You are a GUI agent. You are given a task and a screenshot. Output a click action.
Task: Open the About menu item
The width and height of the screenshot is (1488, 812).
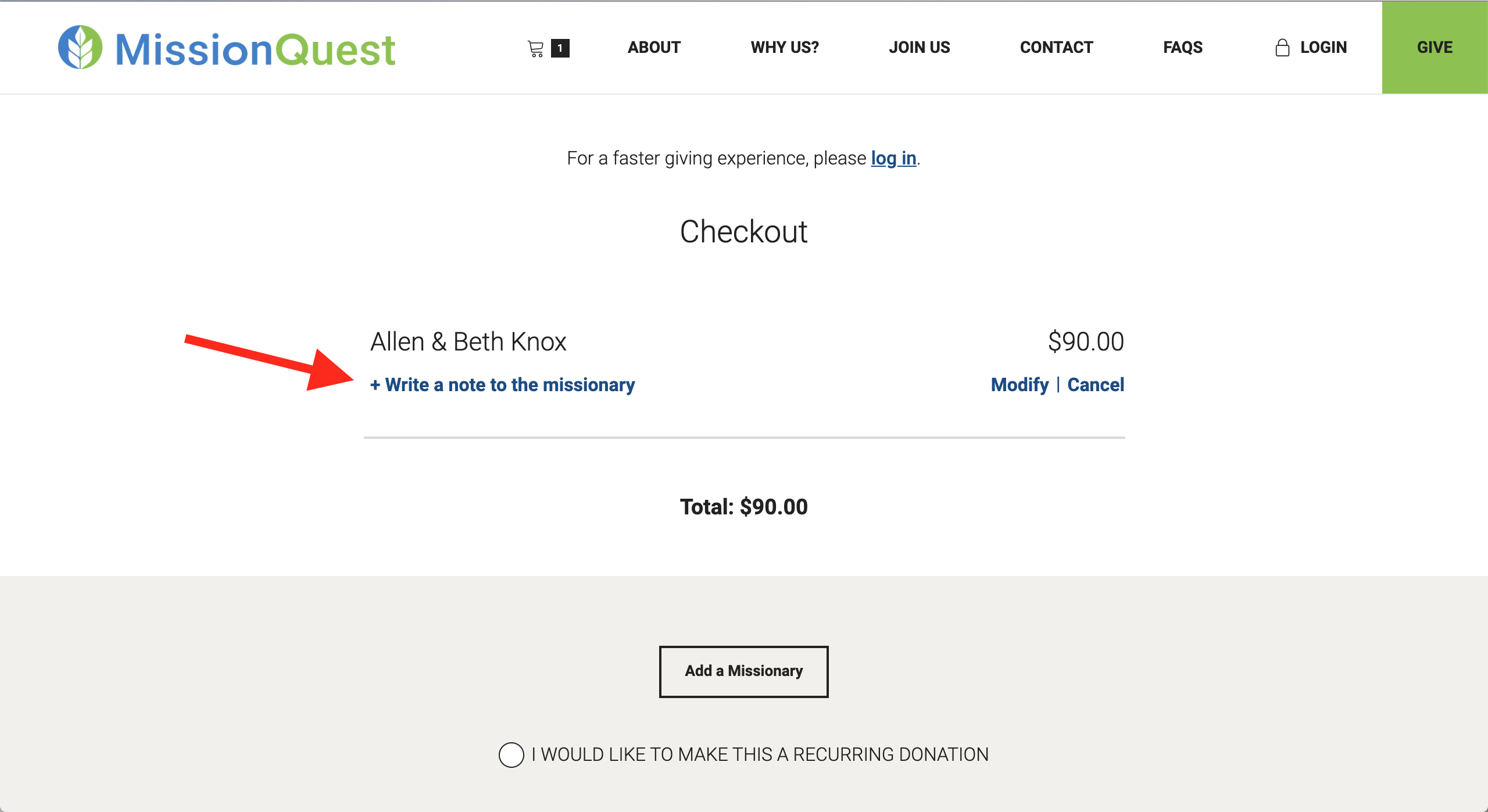654,48
